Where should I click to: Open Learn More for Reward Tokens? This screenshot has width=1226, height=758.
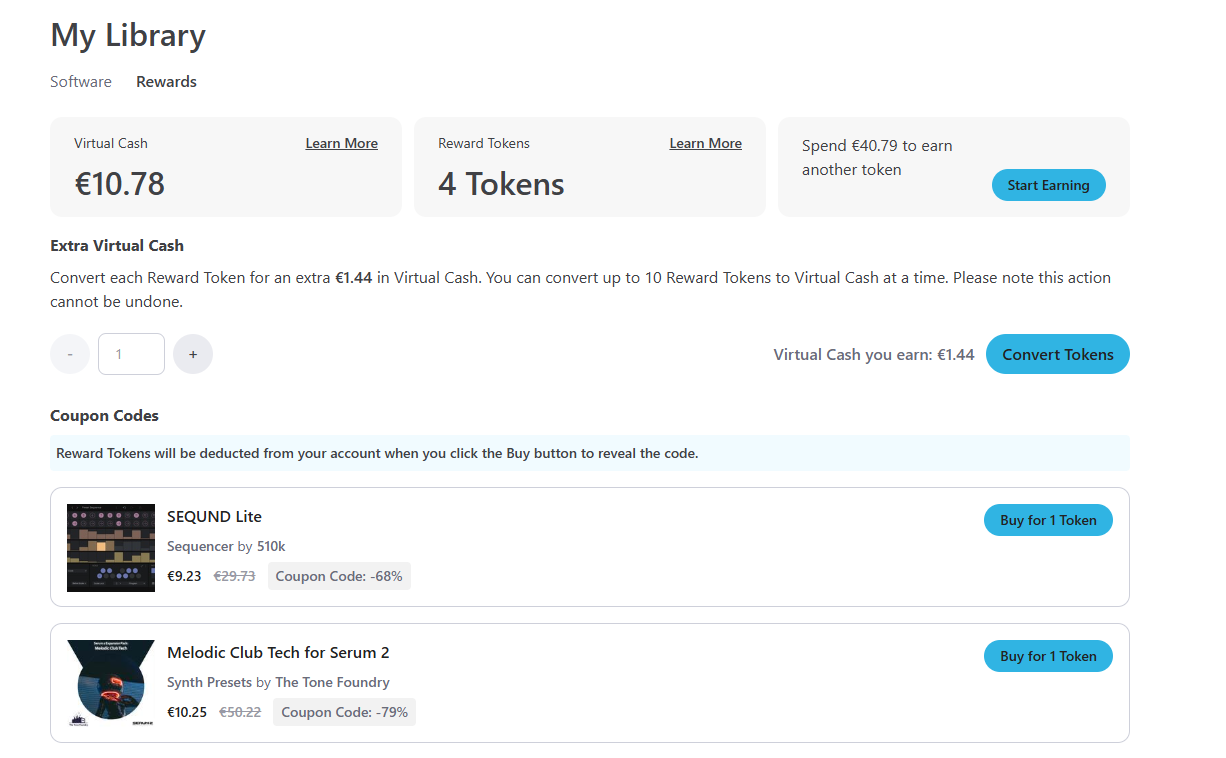pyautogui.click(x=705, y=143)
